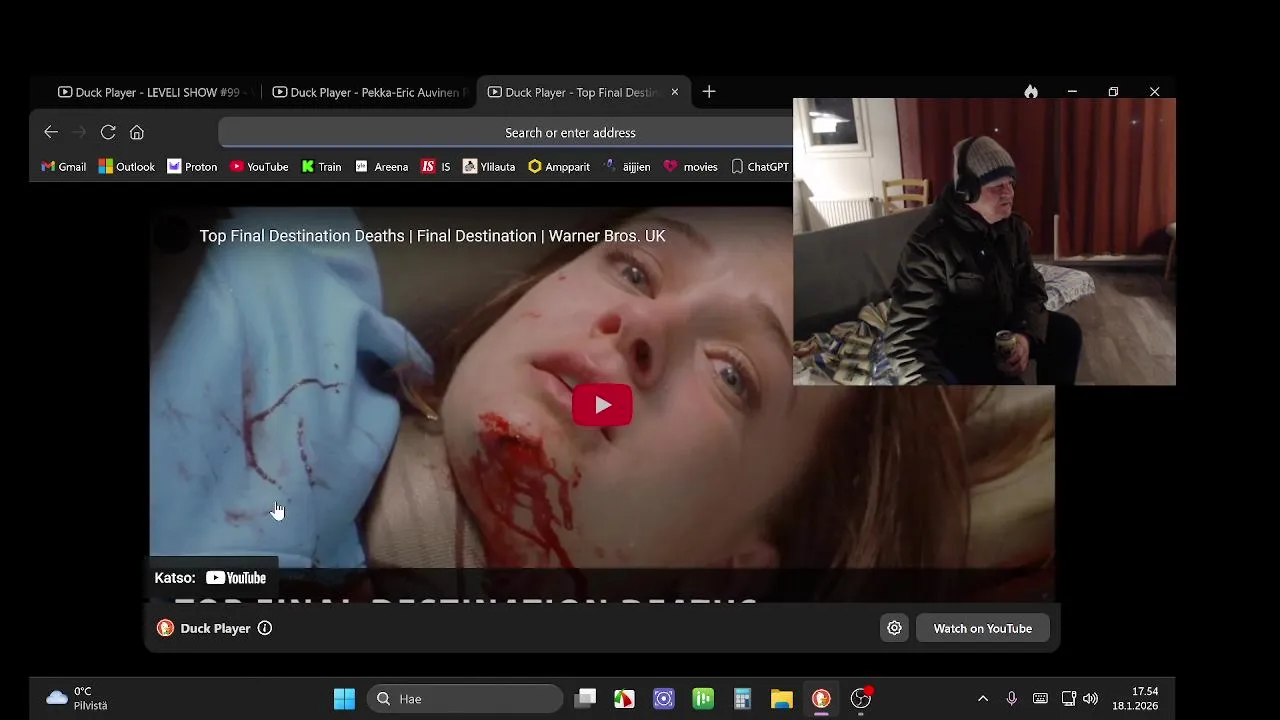Play the Final Destination video

pos(602,405)
